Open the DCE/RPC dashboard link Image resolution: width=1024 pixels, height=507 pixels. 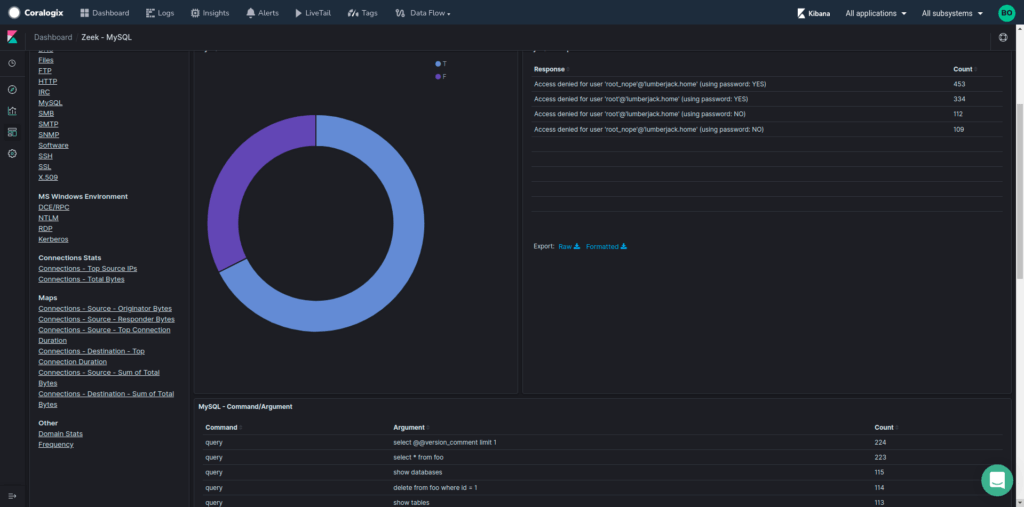[x=54, y=207]
